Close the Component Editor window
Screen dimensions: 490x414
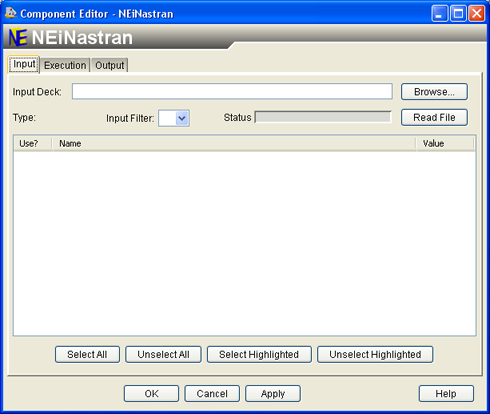477,14
